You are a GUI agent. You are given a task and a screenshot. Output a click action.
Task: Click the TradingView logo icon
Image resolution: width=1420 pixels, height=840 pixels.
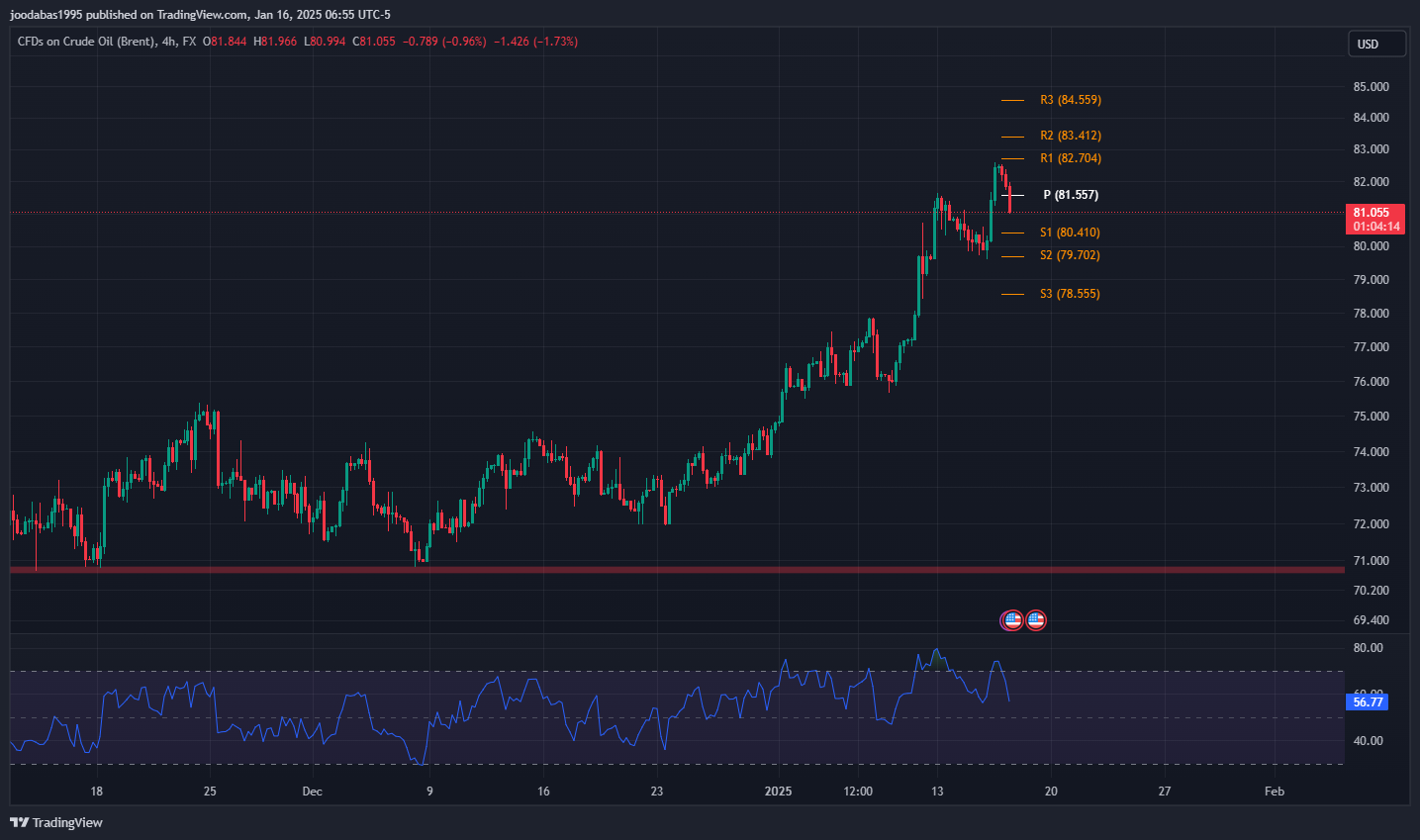(19, 822)
